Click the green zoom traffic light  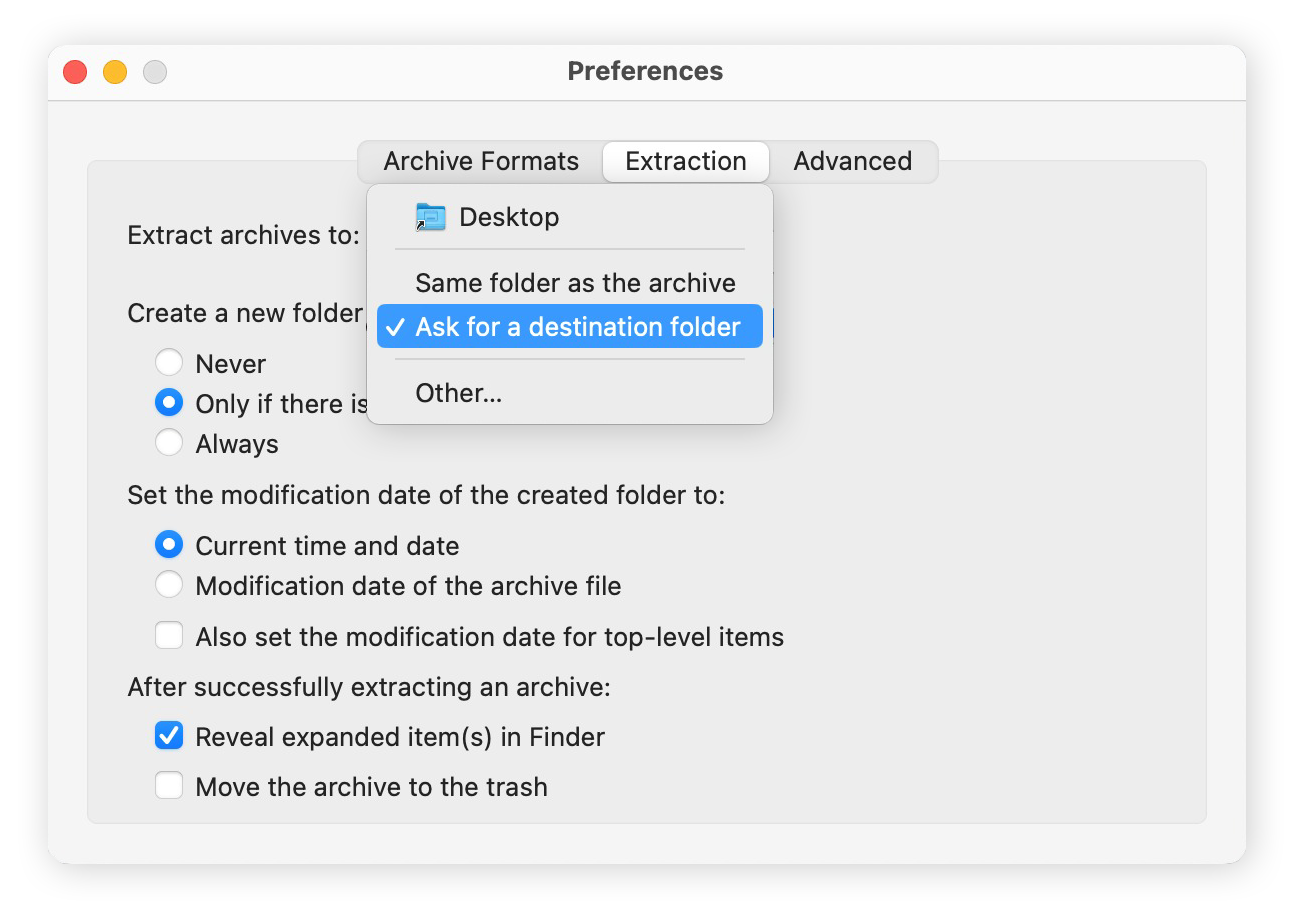click(x=155, y=72)
